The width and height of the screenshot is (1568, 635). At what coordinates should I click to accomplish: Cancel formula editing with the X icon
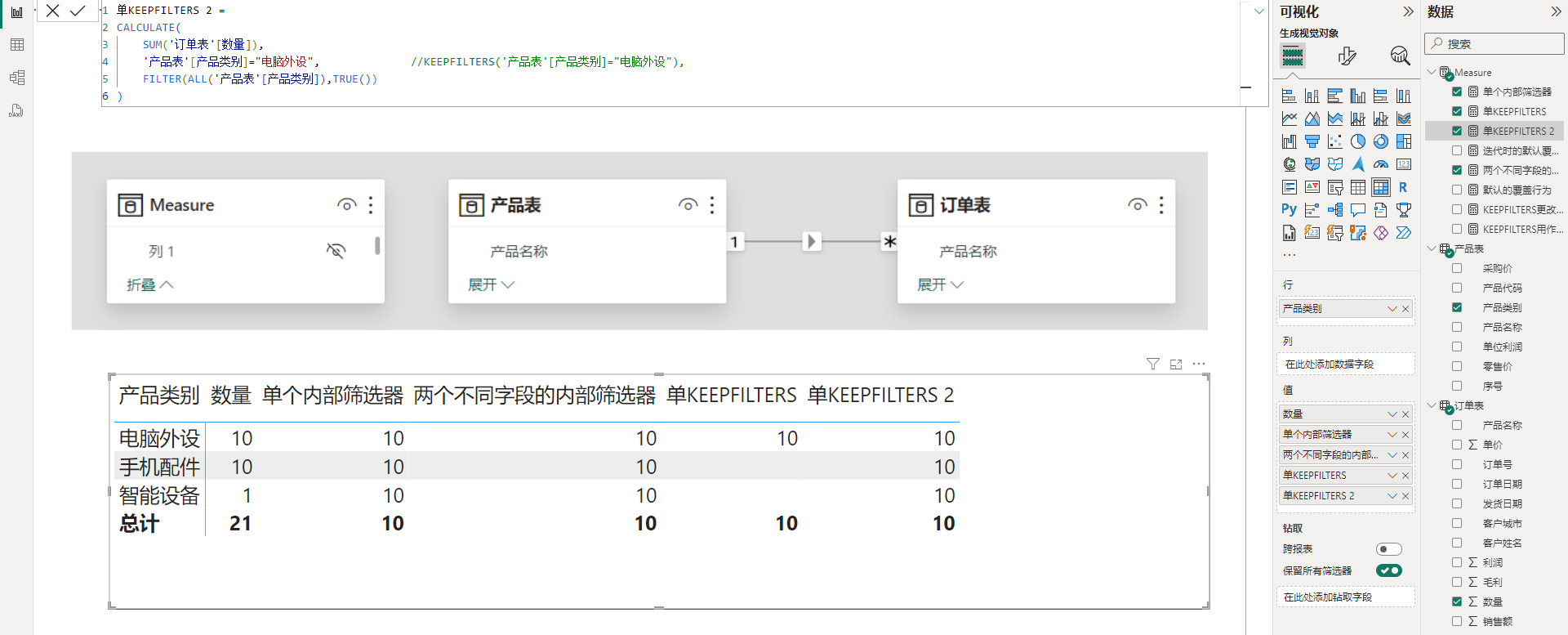pyautogui.click(x=52, y=11)
